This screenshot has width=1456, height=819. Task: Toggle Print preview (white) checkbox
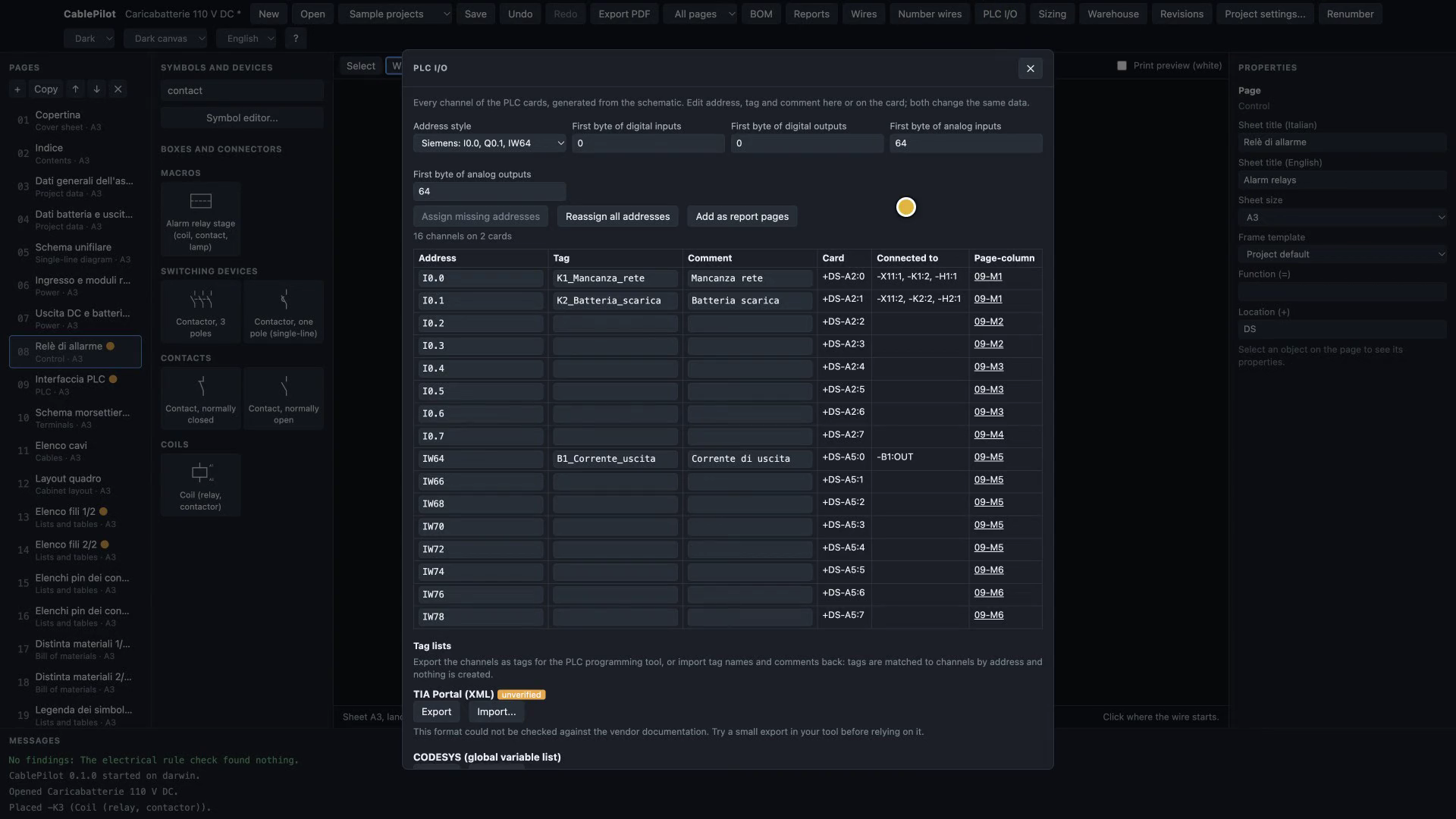click(1122, 66)
